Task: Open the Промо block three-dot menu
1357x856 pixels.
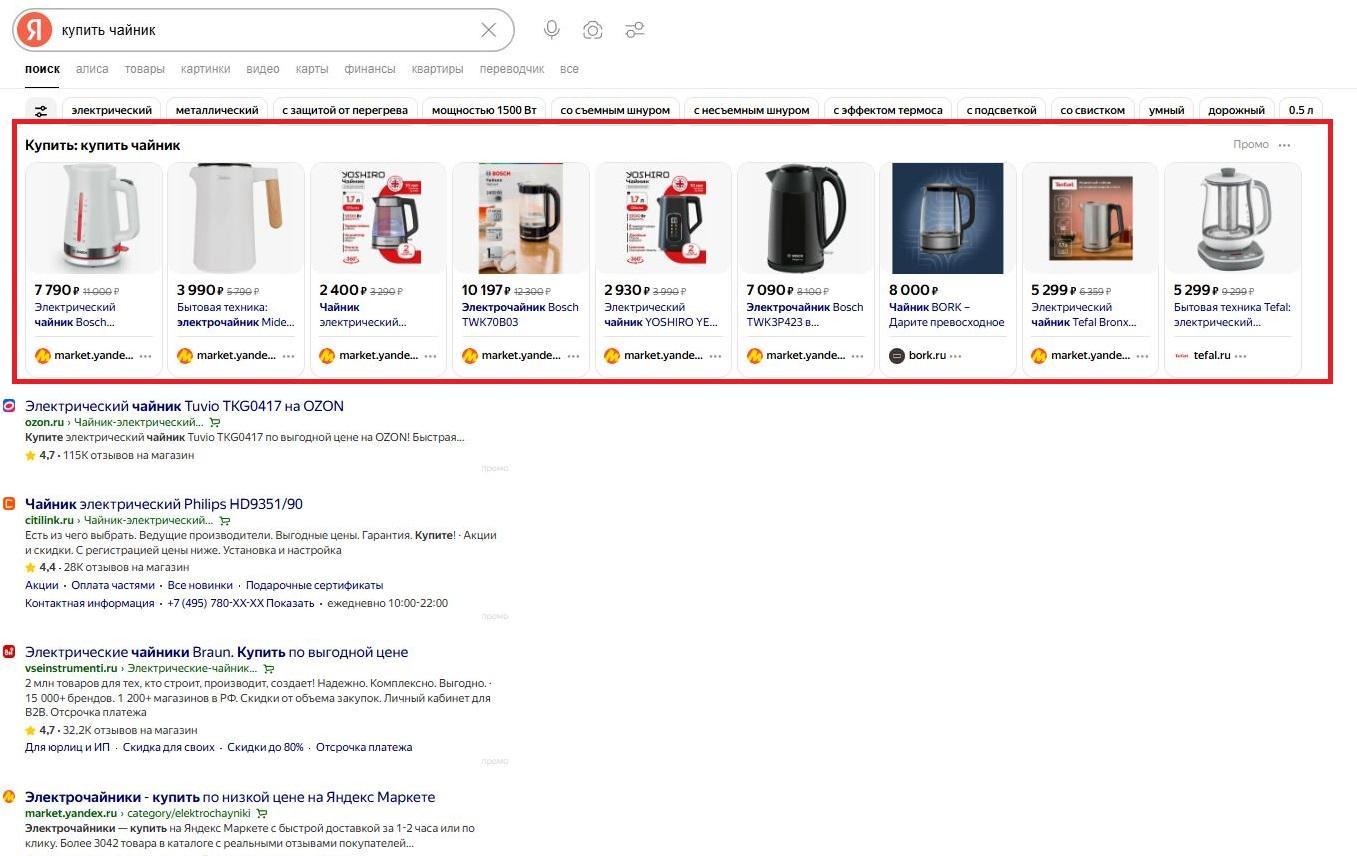Action: point(1285,145)
